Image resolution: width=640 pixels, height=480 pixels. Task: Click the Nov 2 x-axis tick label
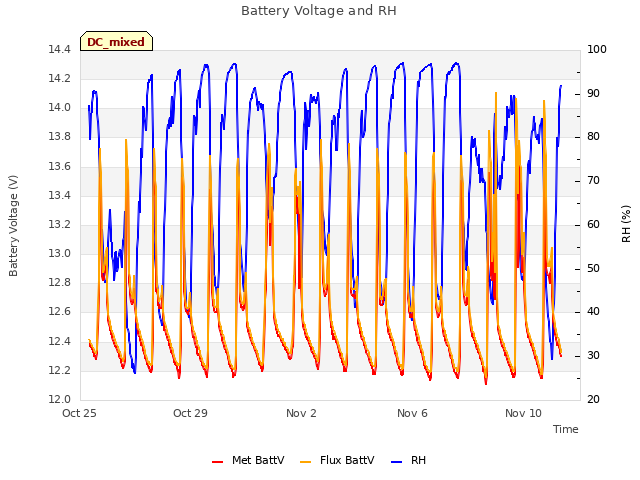[301, 413]
